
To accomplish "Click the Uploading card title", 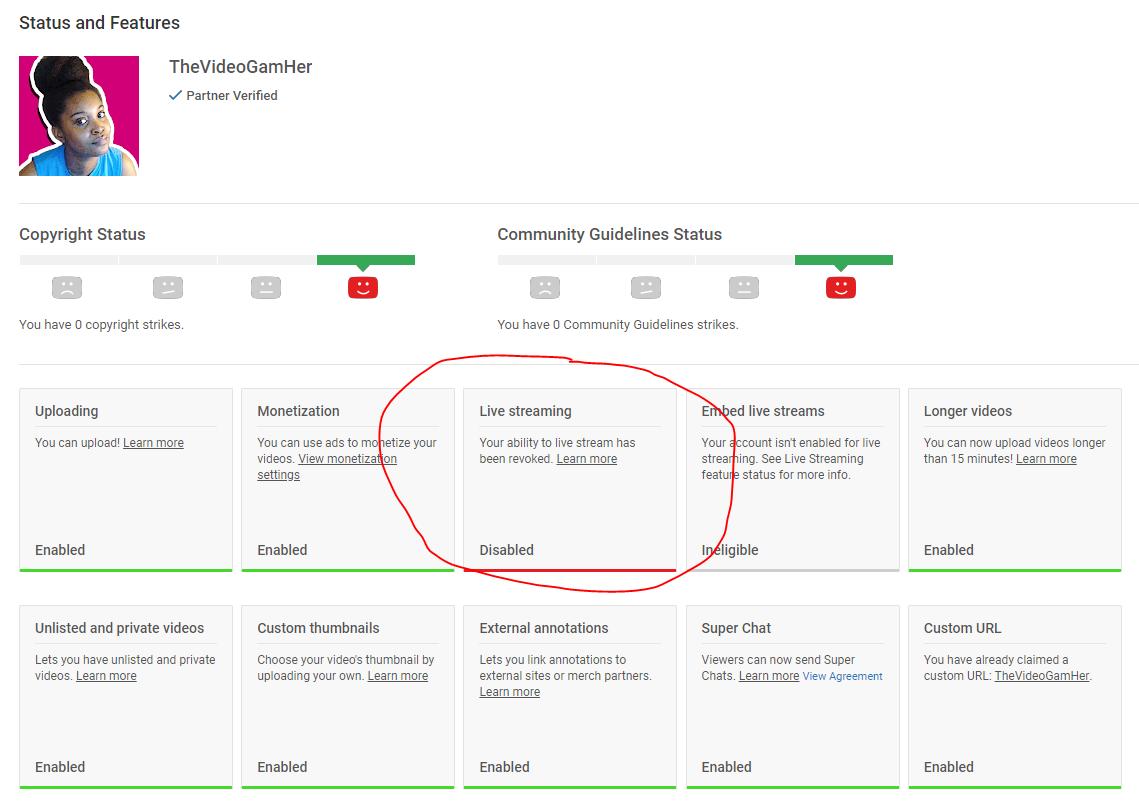I will click(66, 411).
